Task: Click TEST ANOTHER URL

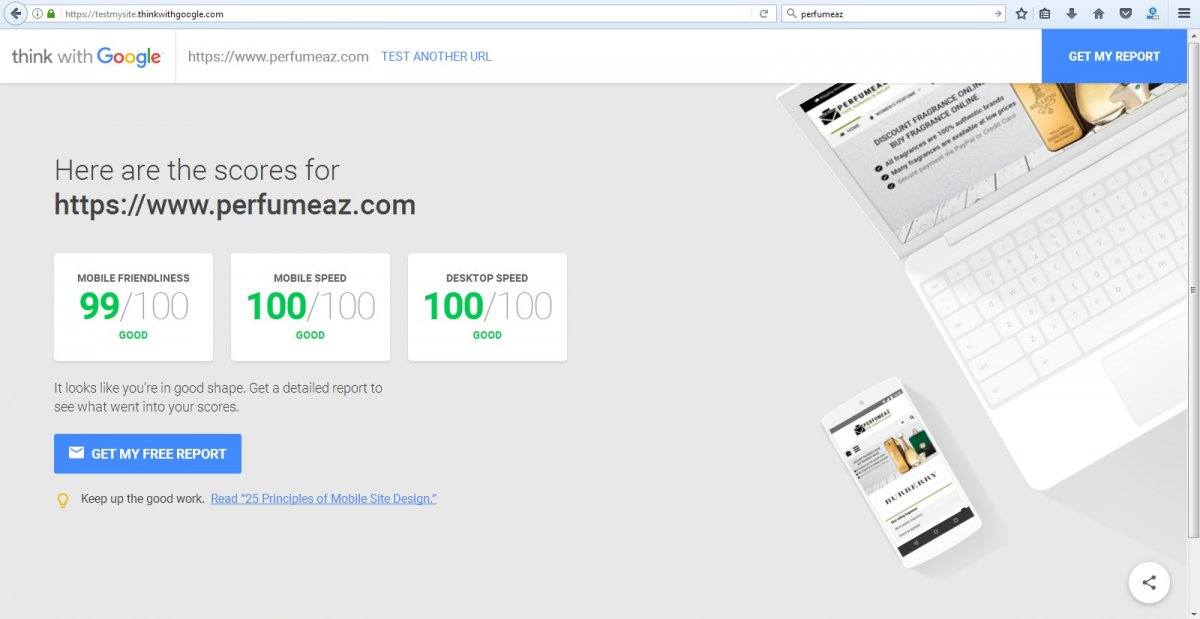Action: (x=436, y=57)
